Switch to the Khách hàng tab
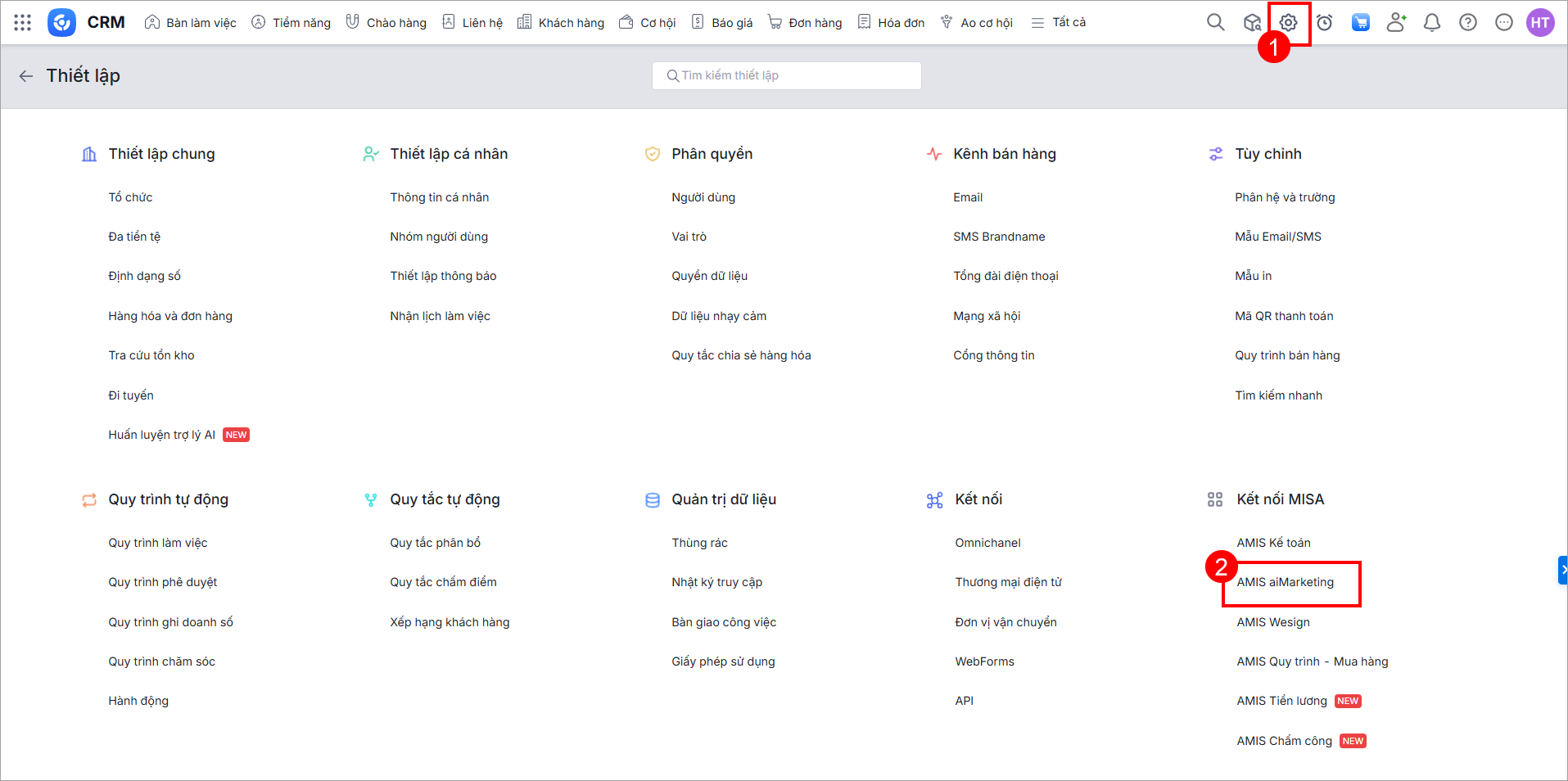This screenshot has height=781, width=1568. point(561,23)
